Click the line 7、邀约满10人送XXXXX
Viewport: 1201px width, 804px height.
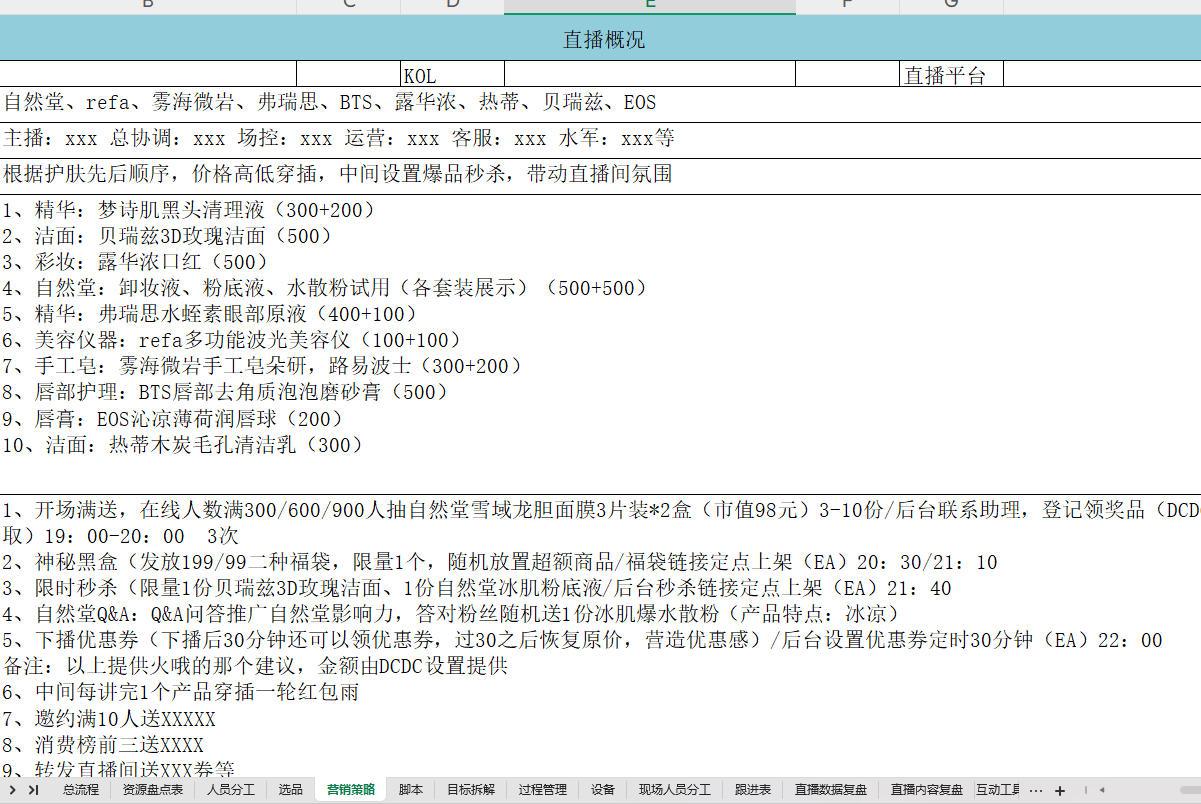click(x=109, y=719)
